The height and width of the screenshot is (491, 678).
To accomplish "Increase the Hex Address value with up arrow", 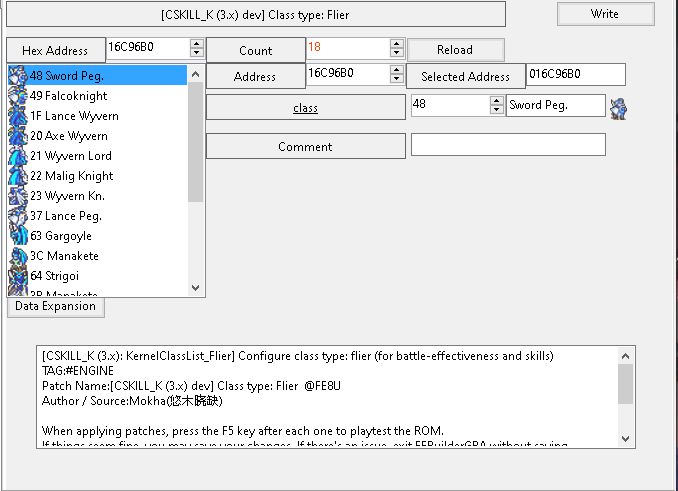I will (x=197, y=43).
